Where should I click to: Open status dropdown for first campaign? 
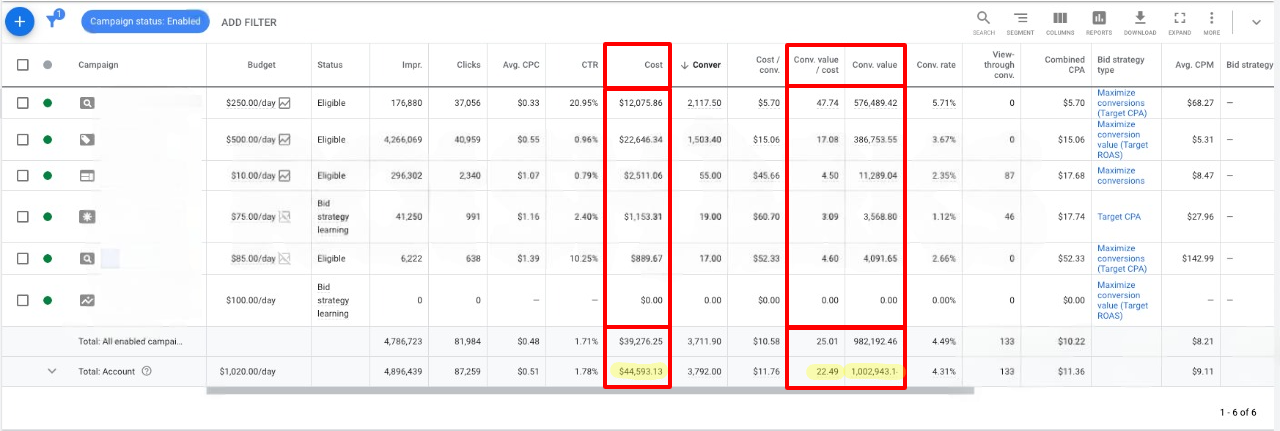click(x=47, y=102)
